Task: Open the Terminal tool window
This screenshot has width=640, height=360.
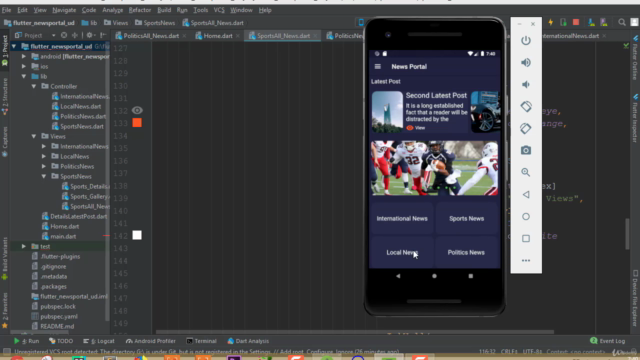Action: [201, 341]
